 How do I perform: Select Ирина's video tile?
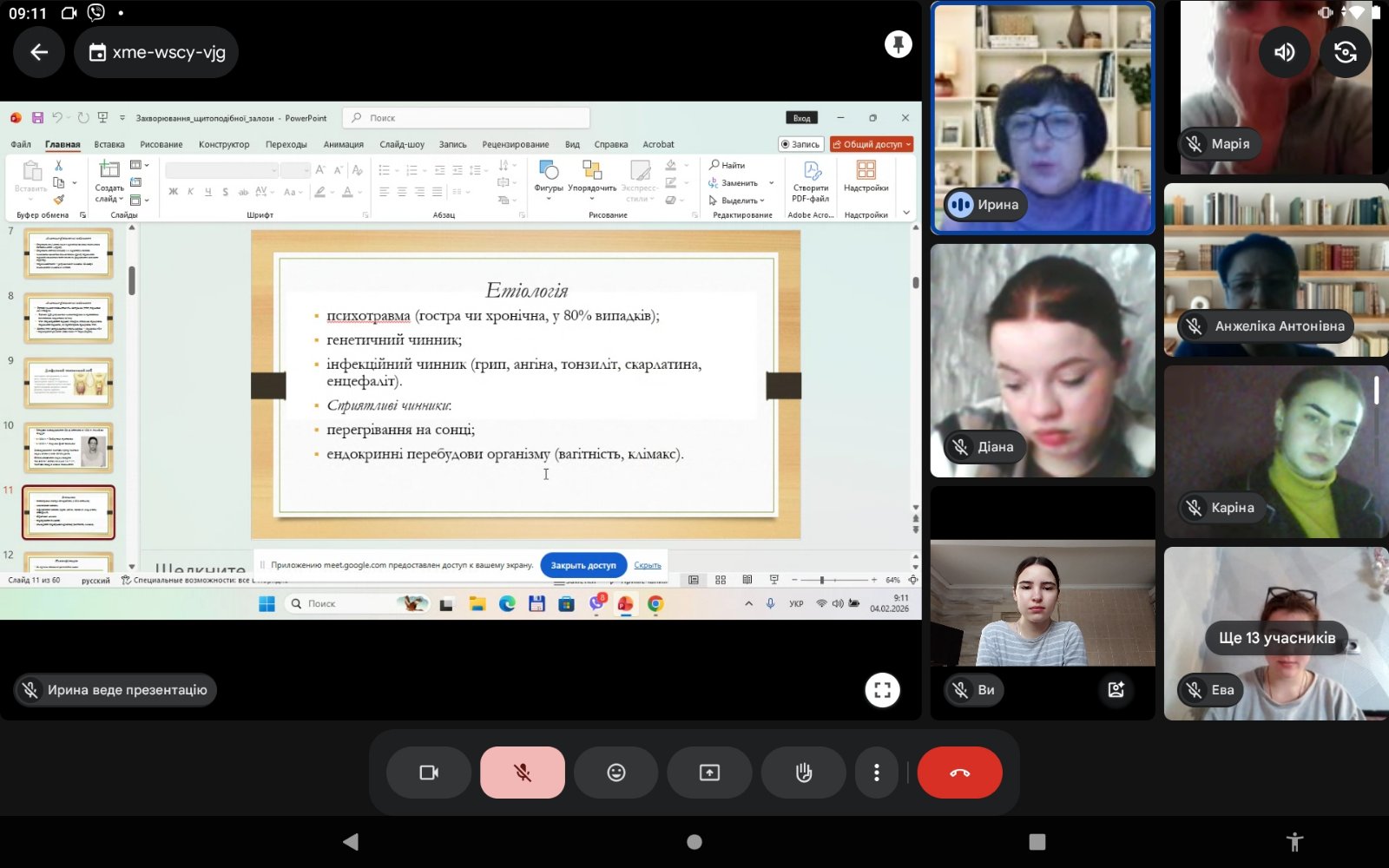coord(1042,118)
